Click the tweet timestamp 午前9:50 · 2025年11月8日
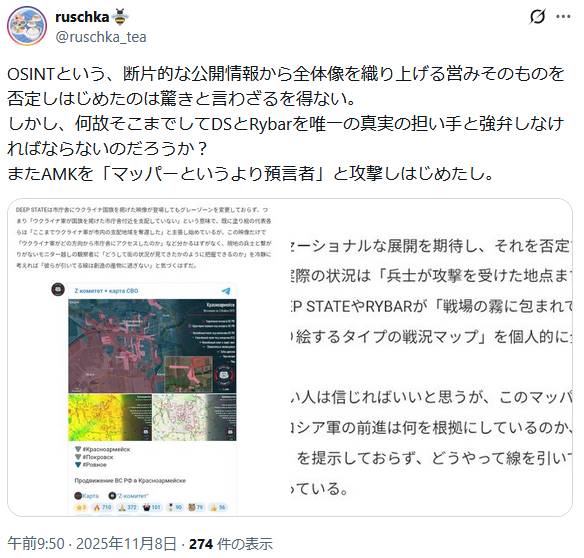The width and height of the screenshot is (584, 558). point(91,544)
